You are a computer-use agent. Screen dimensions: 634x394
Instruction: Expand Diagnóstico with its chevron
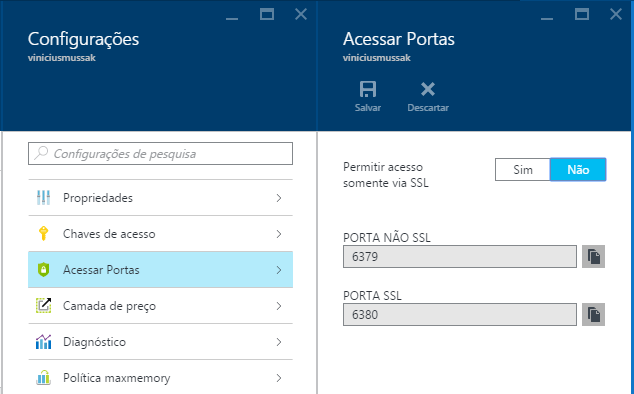(x=279, y=342)
